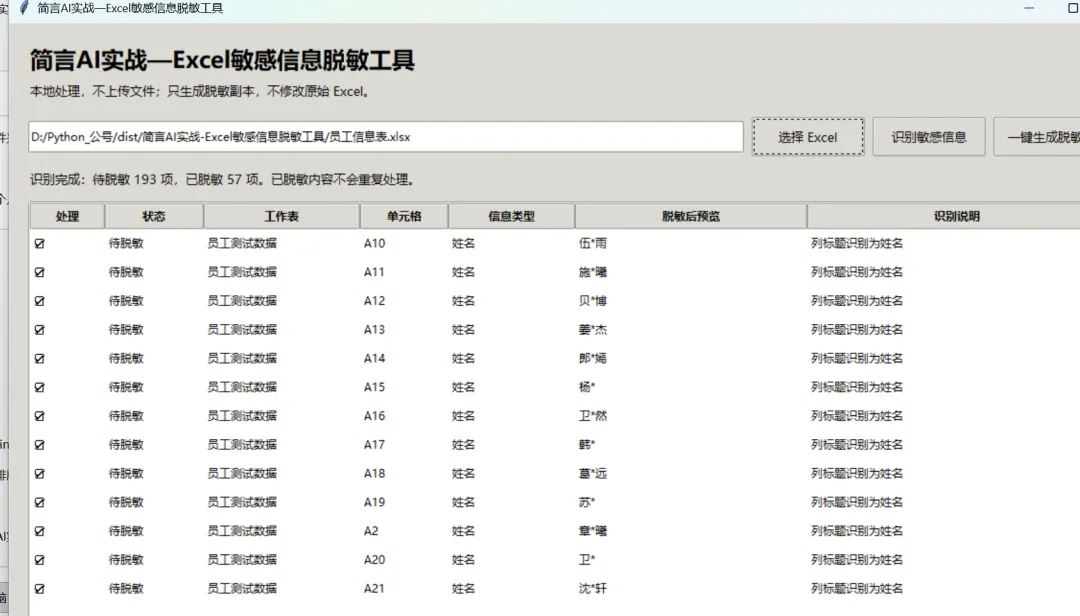Click cell reference A20

(375, 559)
